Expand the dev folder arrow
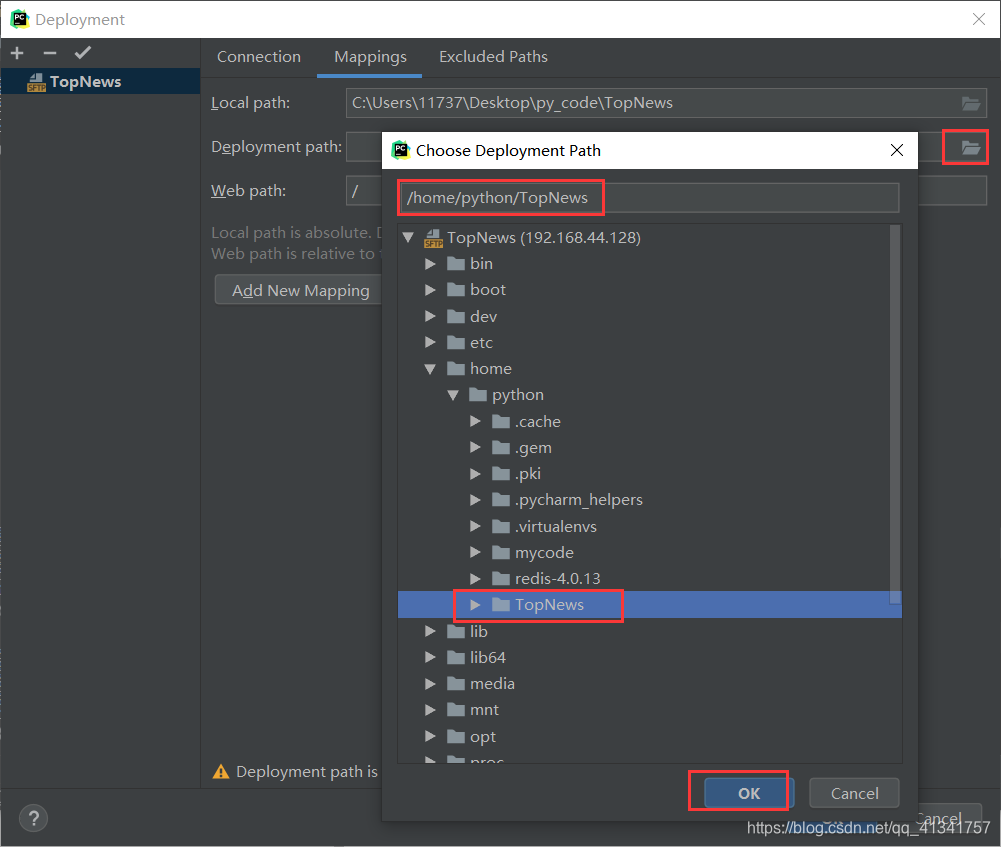Viewport: 1001px width, 847px height. point(430,317)
